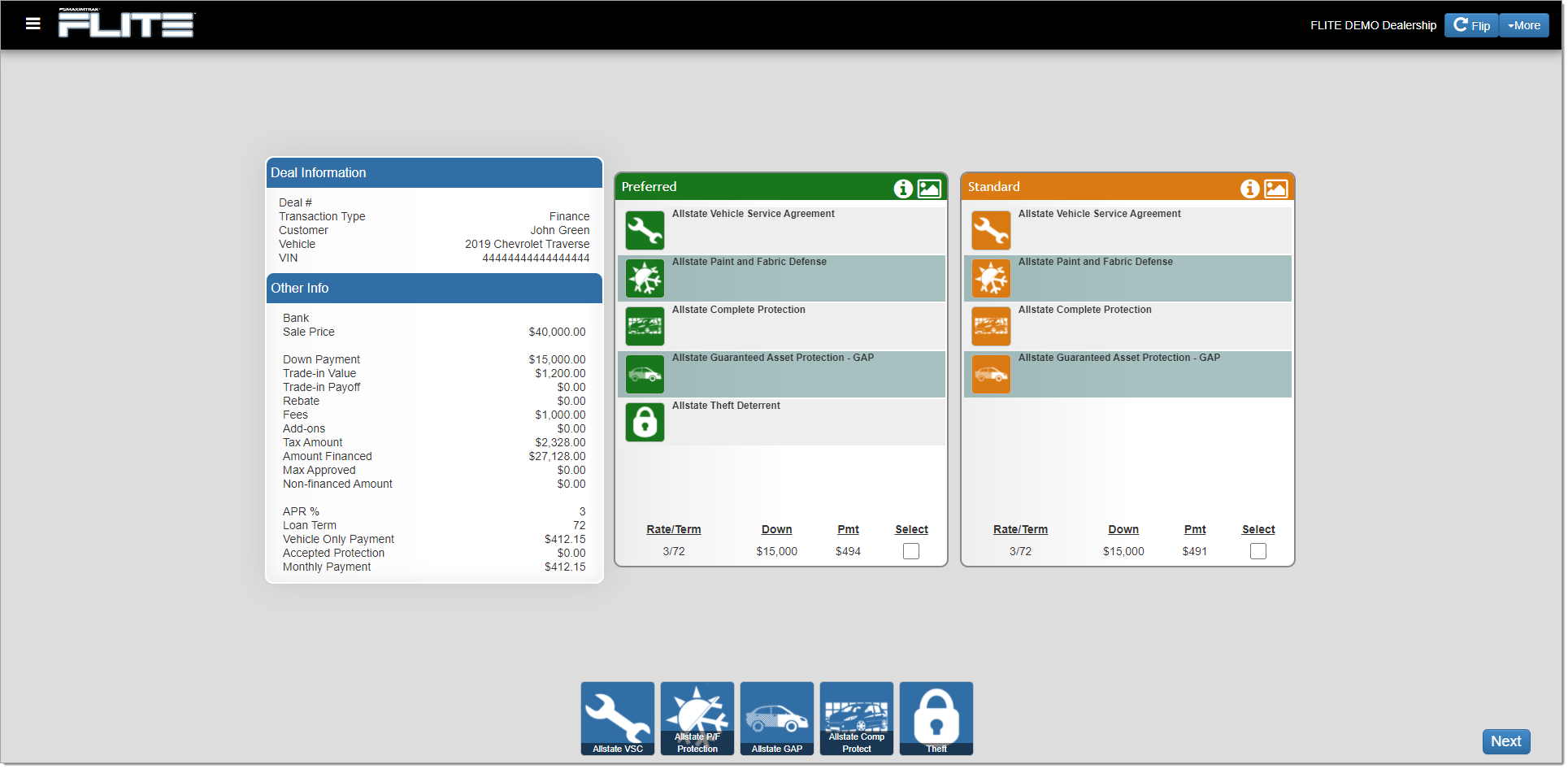Click Preferred payment value $494
The height and width of the screenshot is (769, 1568).
pyautogui.click(x=848, y=551)
